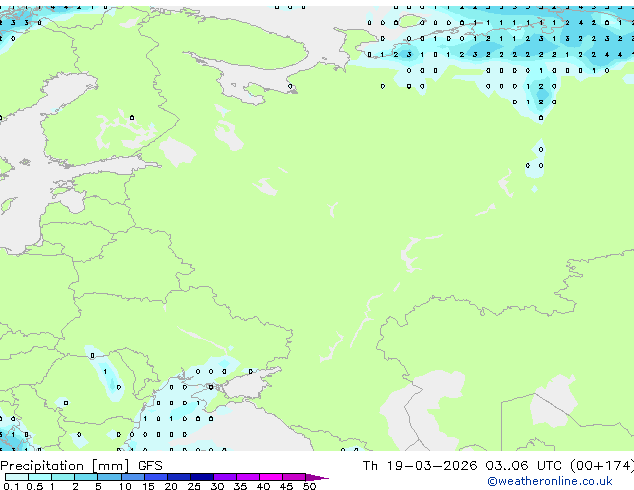Image resolution: width=634 pixels, height=490 pixels.
Task: Click the above-50 mm legend arrow tip
Action: point(317,477)
